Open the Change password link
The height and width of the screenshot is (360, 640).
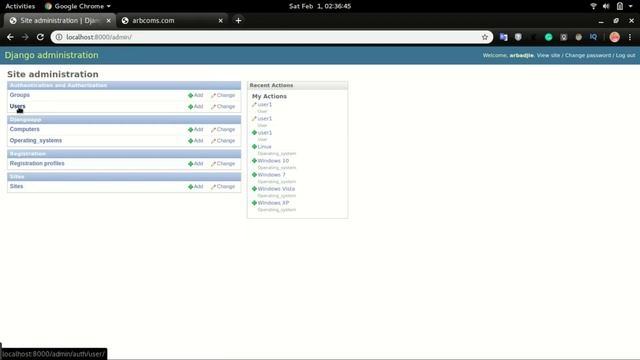[x=588, y=55]
